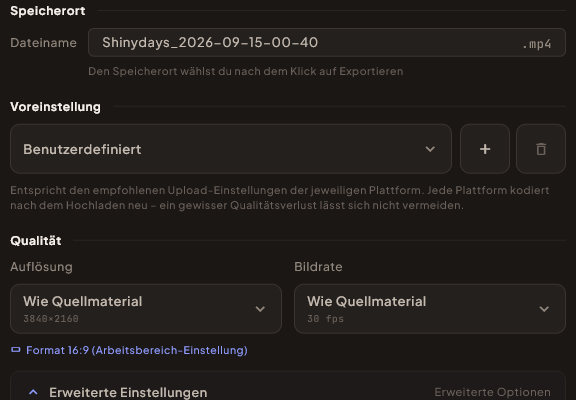This screenshot has width=576, height=400.
Task: Click the .mp4 file extension label
Action: tap(537, 44)
